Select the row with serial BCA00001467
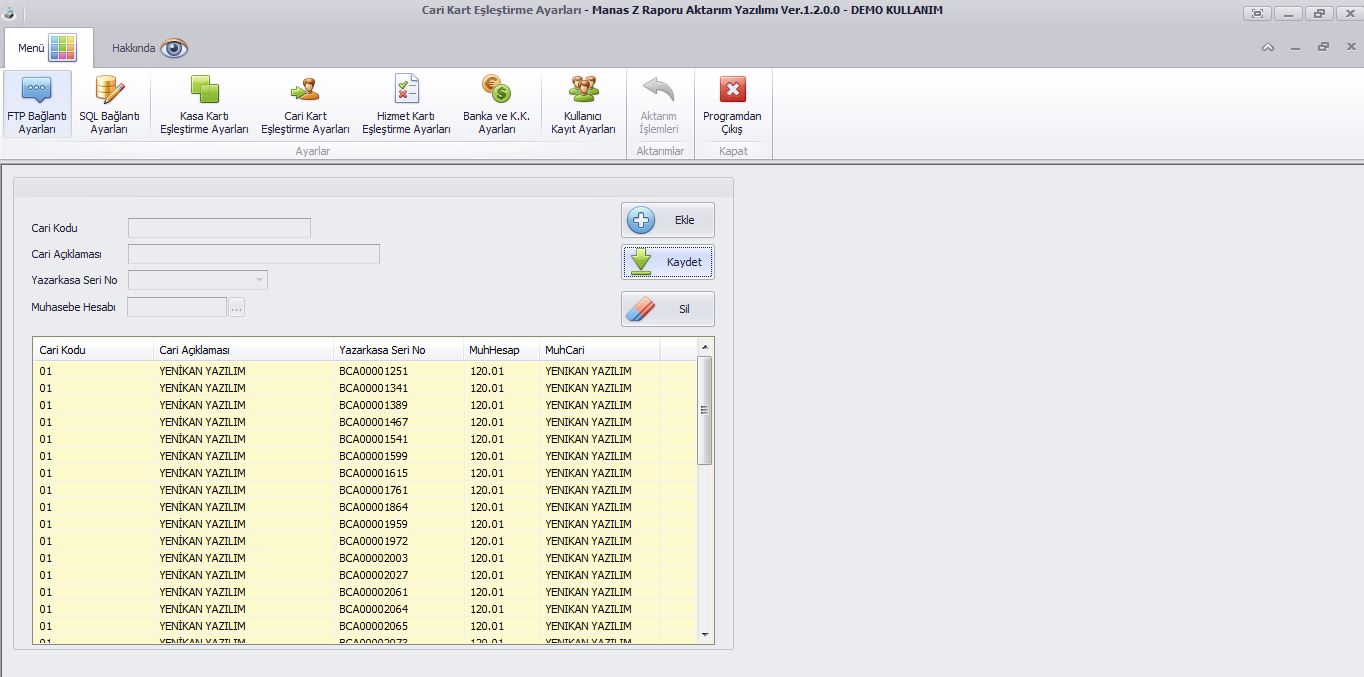 (x=373, y=422)
